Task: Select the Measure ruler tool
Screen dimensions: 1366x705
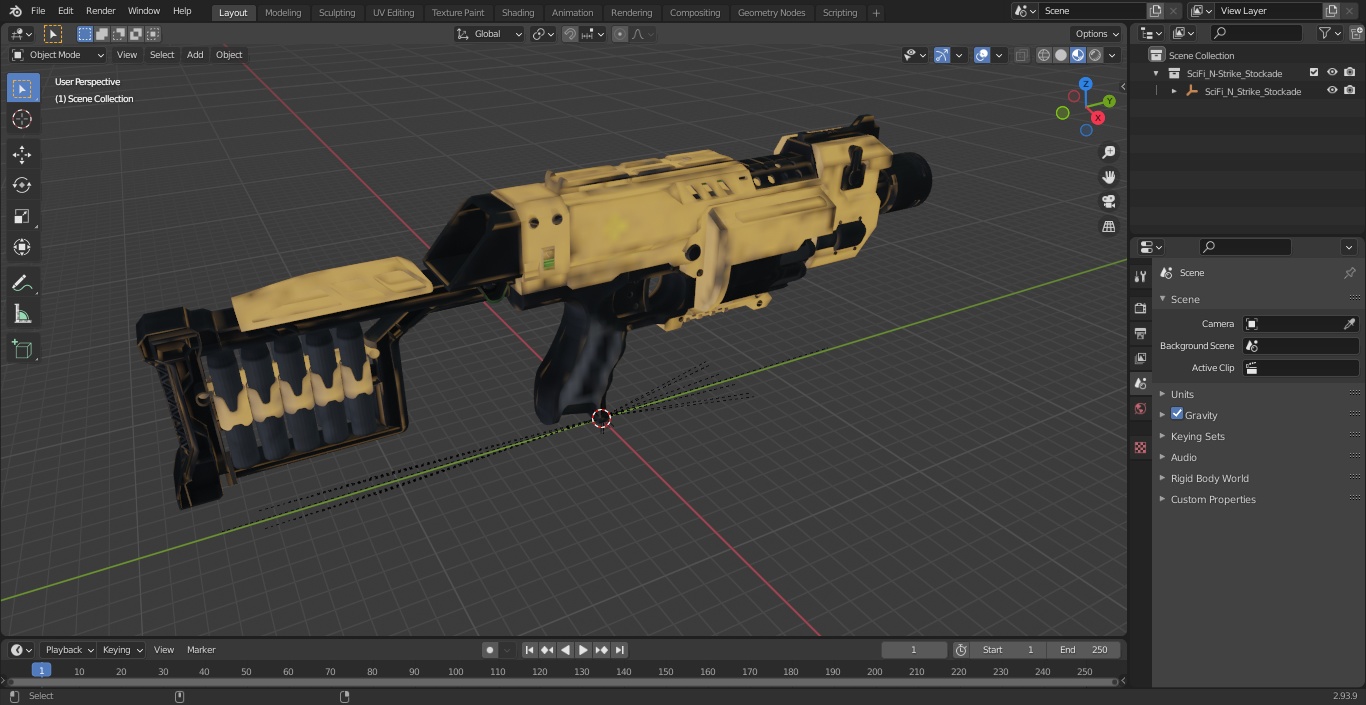Action: 22,315
